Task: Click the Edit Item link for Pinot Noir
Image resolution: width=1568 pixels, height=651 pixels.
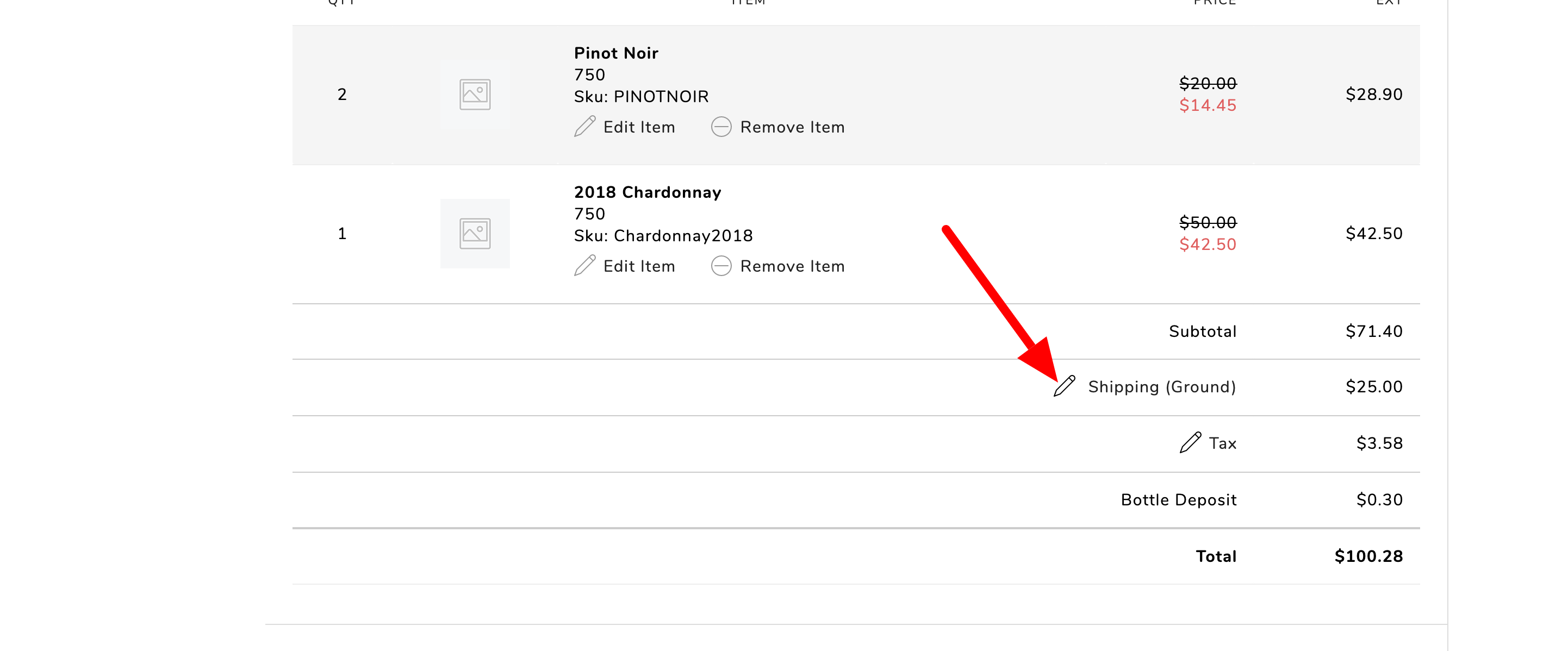Action: point(639,127)
